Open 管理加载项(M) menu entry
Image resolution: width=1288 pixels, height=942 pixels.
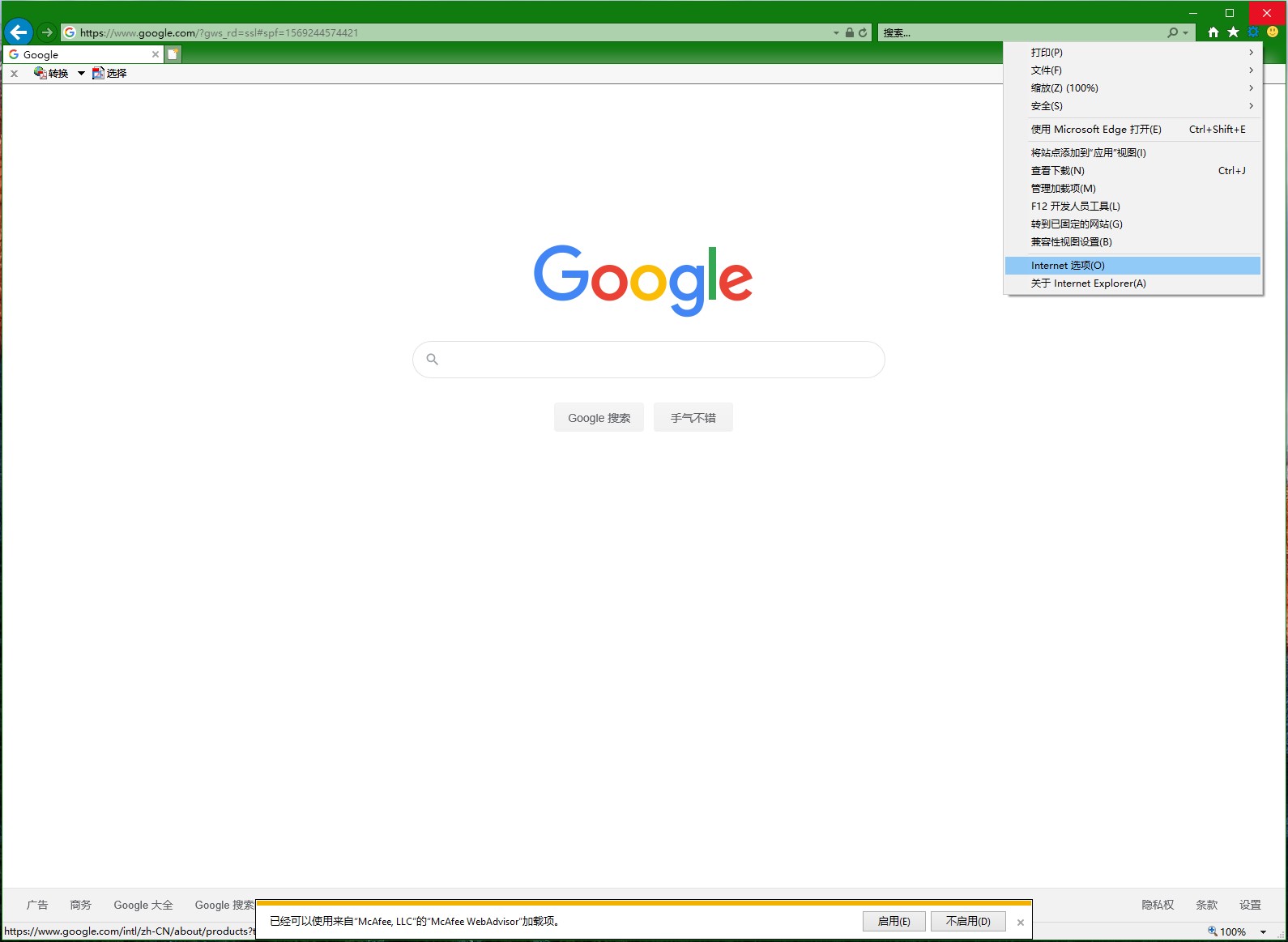[x=1132, y=189]
